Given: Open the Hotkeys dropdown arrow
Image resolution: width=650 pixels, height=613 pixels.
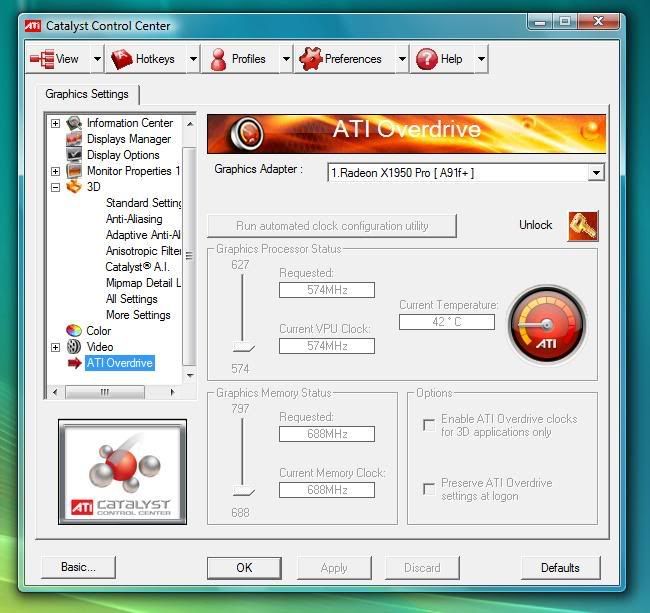Looking at the screenshot, I should pos(193,59).
